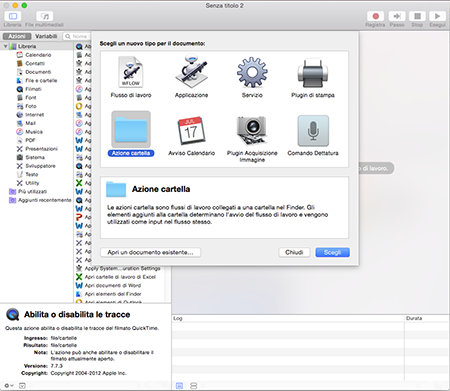450x391 pixels.
Task: Select Apri documenti di Word action
Action: 112,285
